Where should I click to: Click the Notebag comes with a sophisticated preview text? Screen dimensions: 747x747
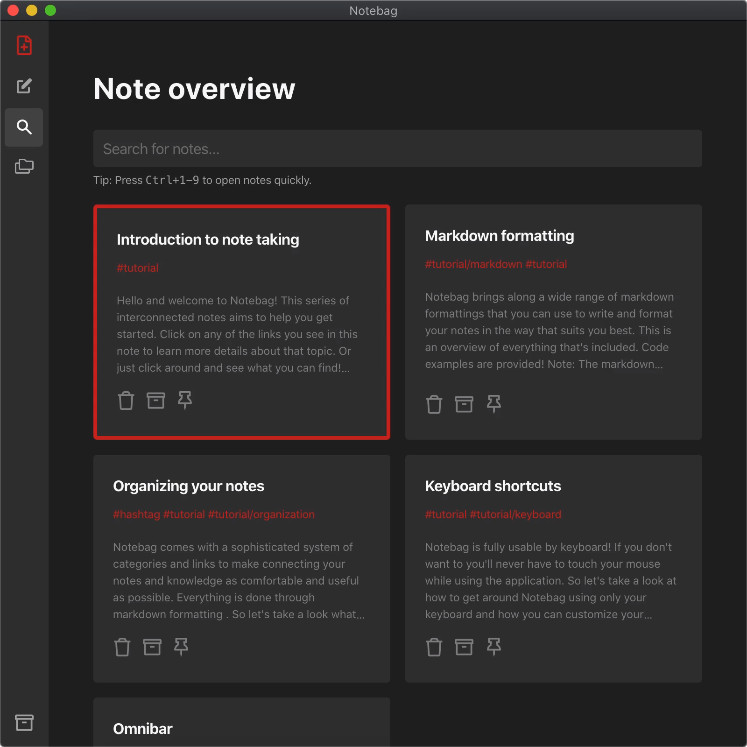(239, 581)
